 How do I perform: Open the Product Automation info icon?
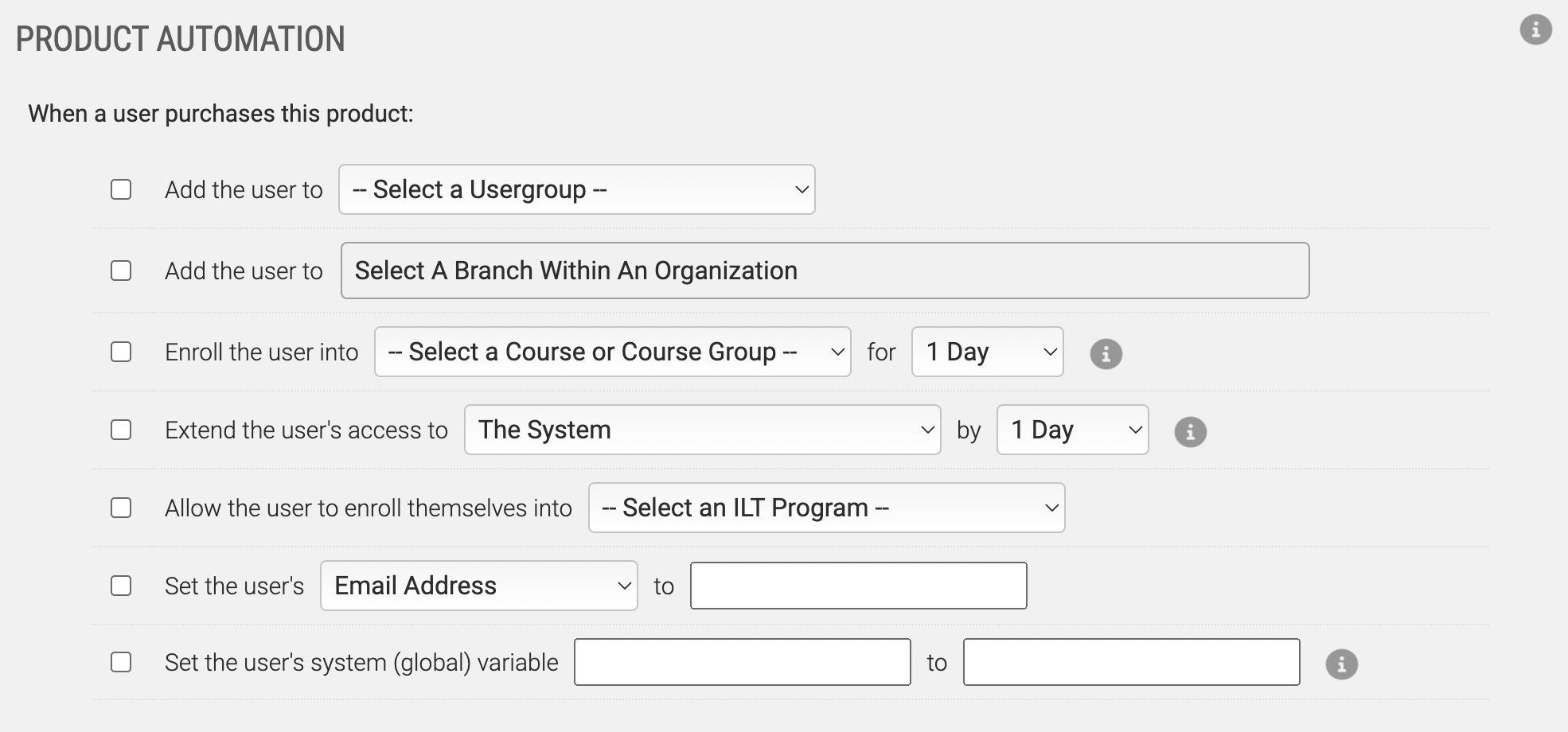point(1535,29)
